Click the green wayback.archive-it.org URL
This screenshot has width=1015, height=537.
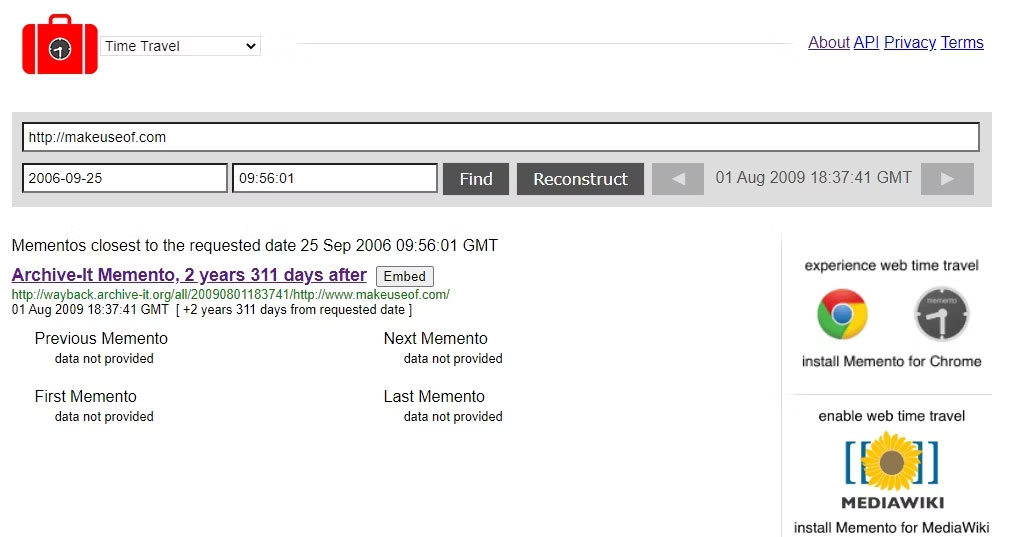click(230, 294)
